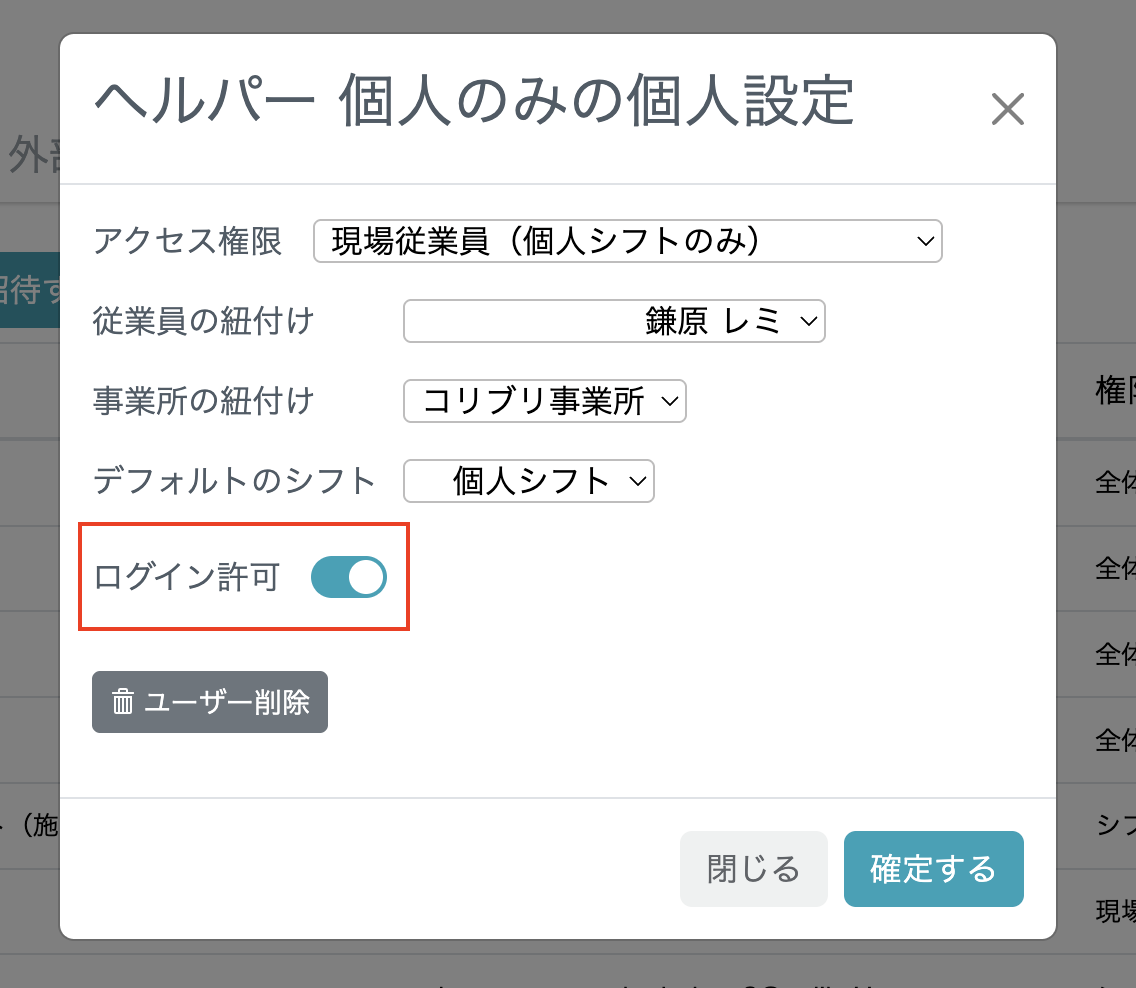
Task: Close dialog using the X icon
Action: click(x=1008, y=110)
